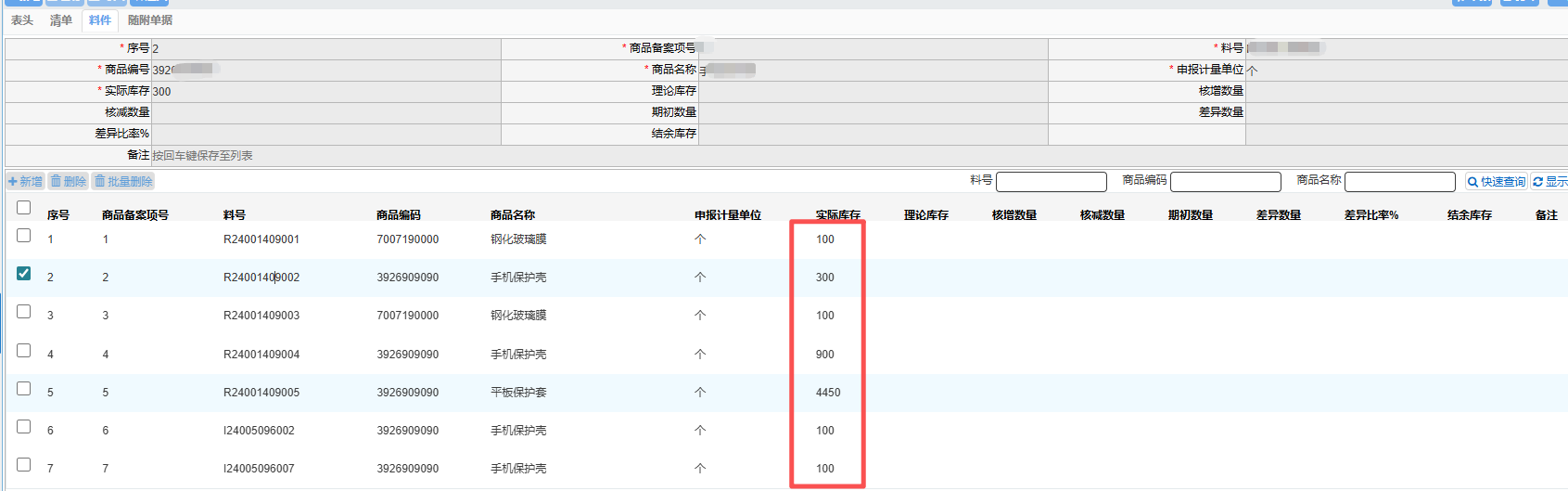Click the 900 stock value
Screen dimensions: 1568x491
click(825, 355)
